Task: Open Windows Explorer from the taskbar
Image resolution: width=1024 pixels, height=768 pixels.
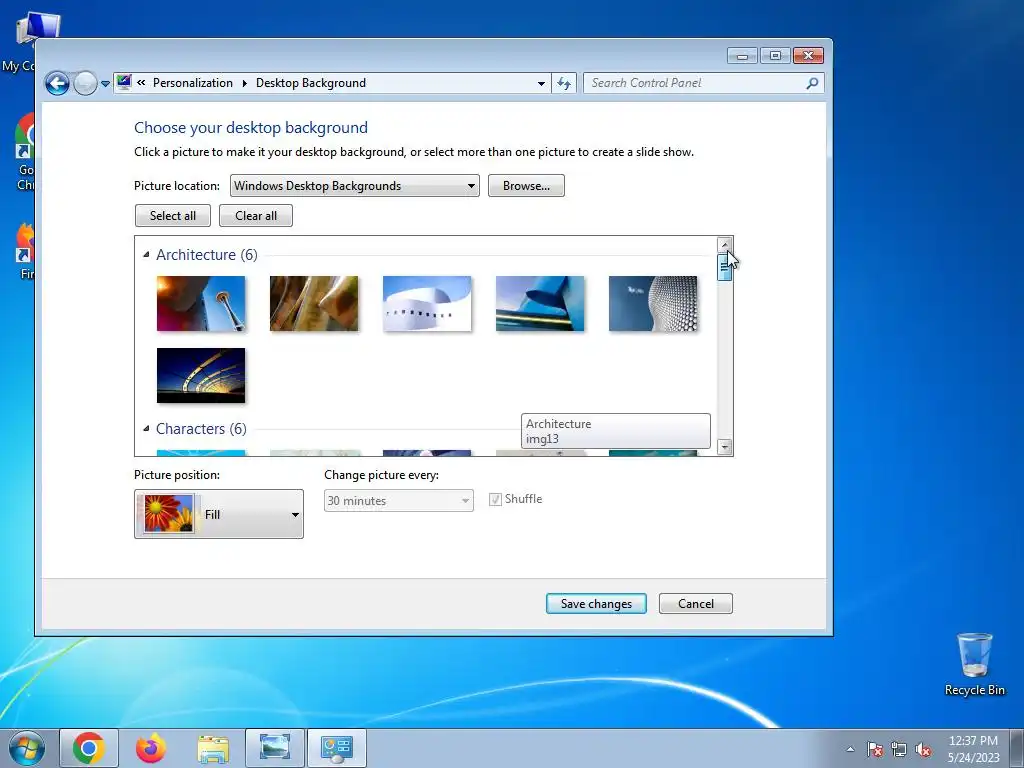Action: point(213,748)
